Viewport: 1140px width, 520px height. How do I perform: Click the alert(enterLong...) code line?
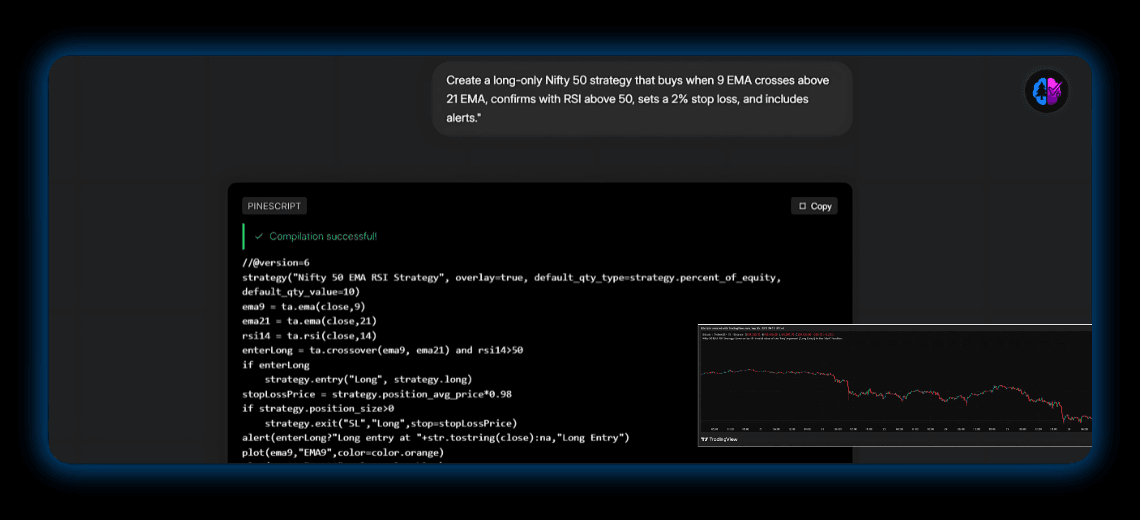tap(434, 438)
